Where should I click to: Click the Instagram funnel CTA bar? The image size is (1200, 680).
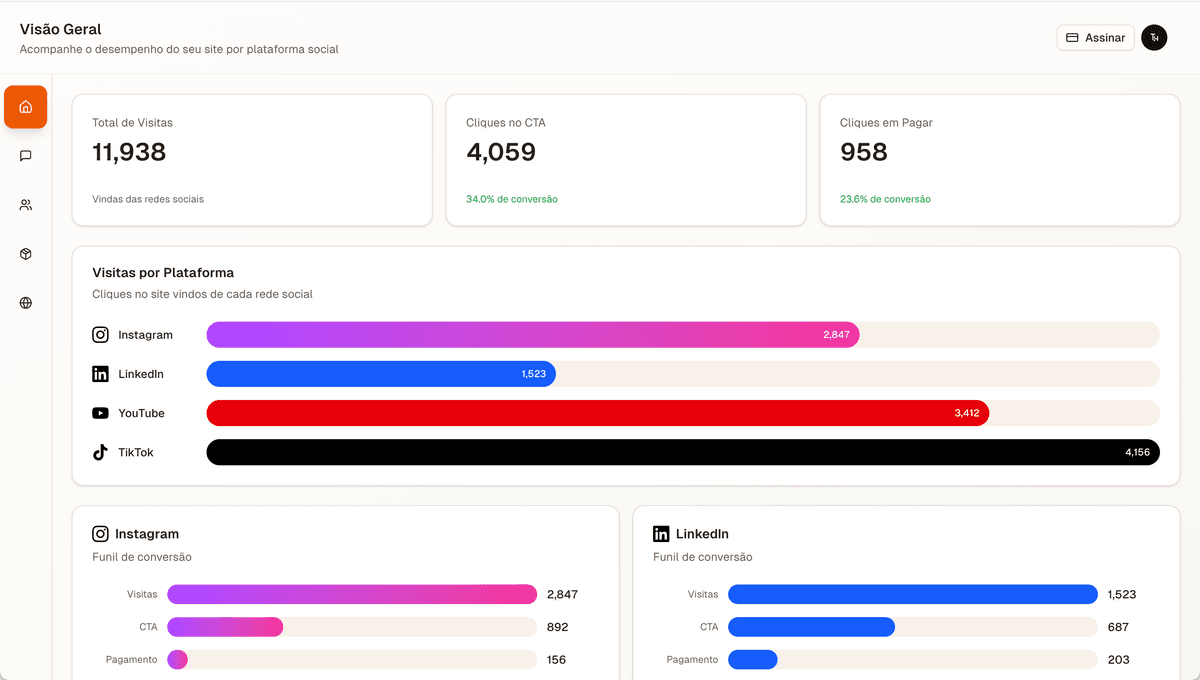(225, 627)
